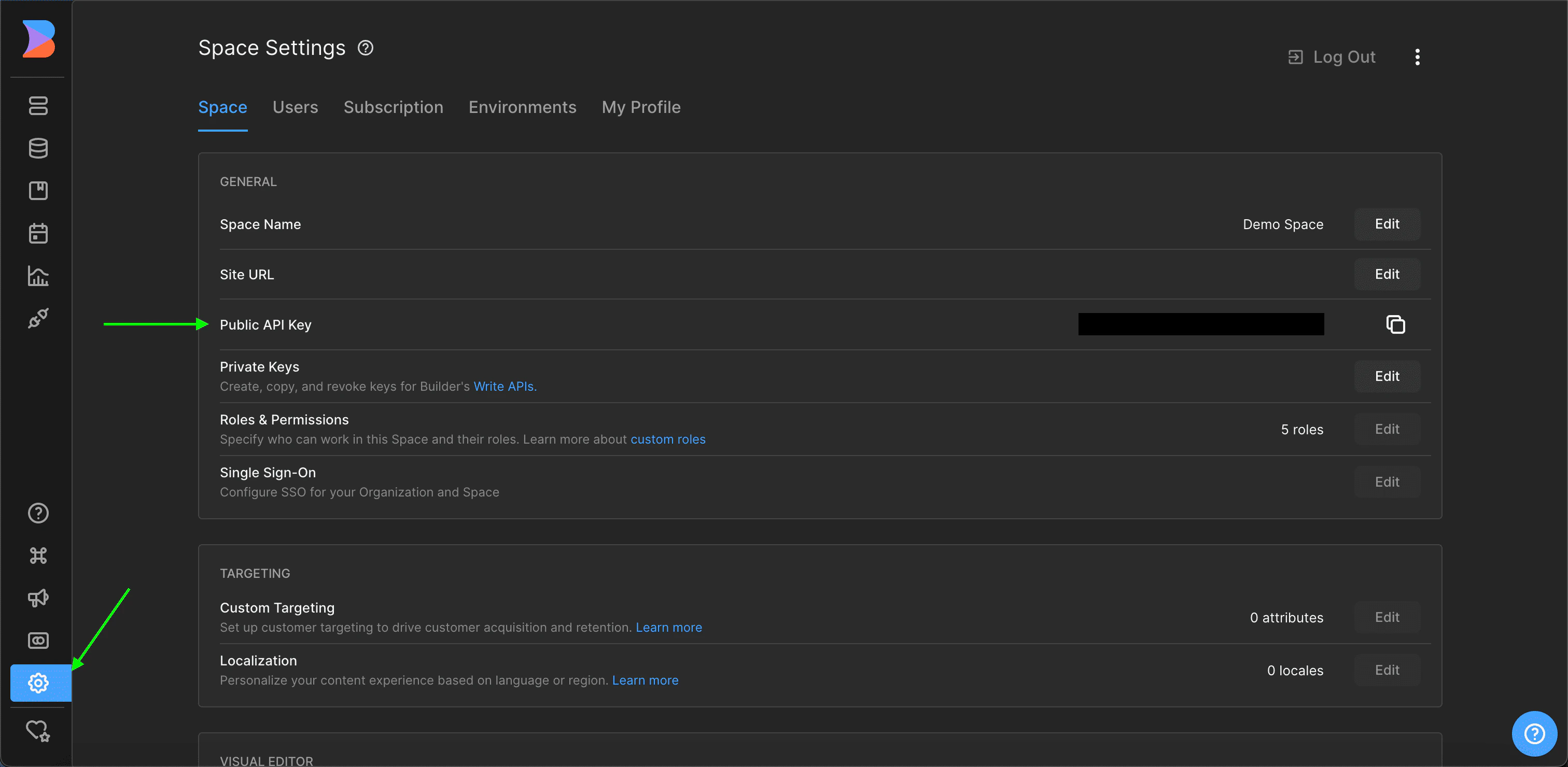Click help icon next to Space Settings title
This screenshot has height=767, width=1568.
pos(365,48)
